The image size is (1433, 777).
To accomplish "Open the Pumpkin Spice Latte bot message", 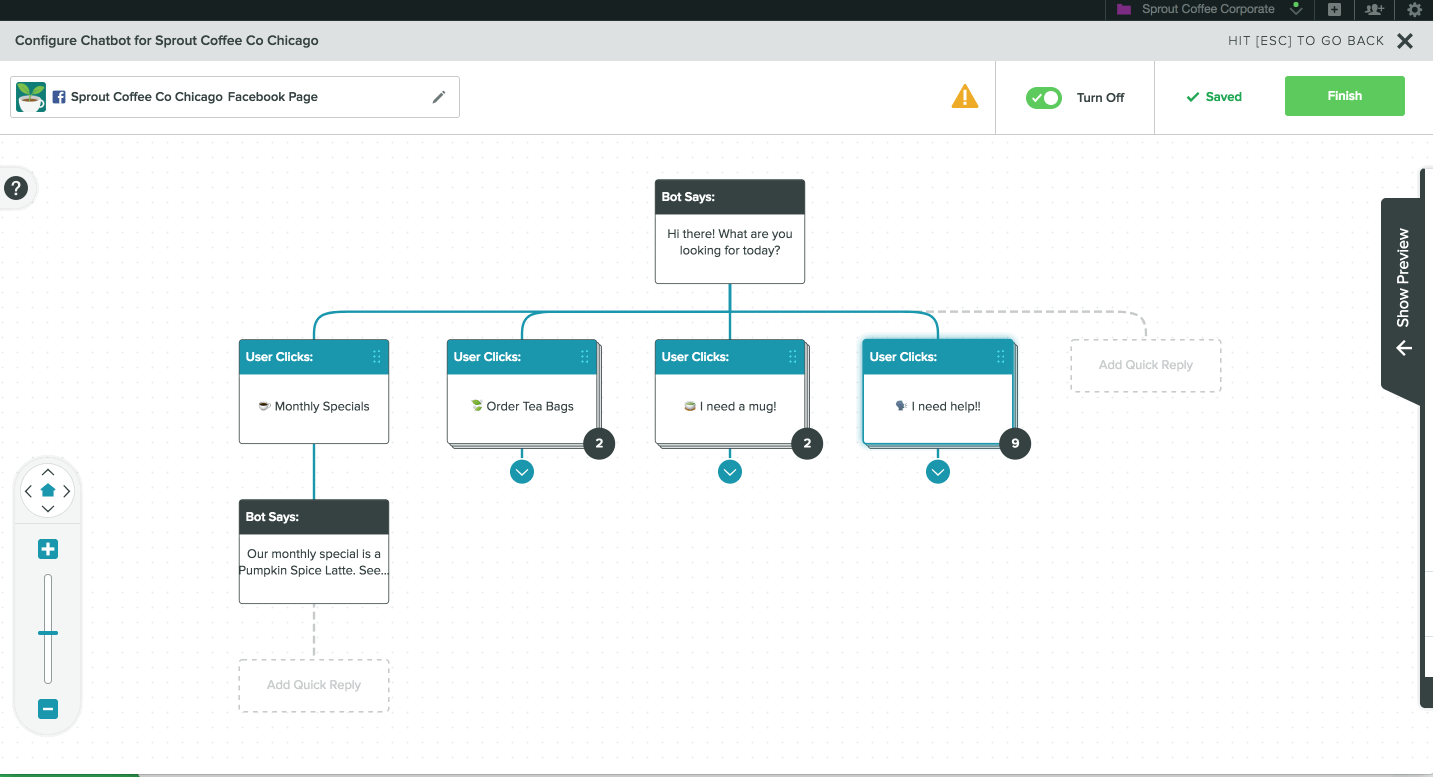I will 314,552.
